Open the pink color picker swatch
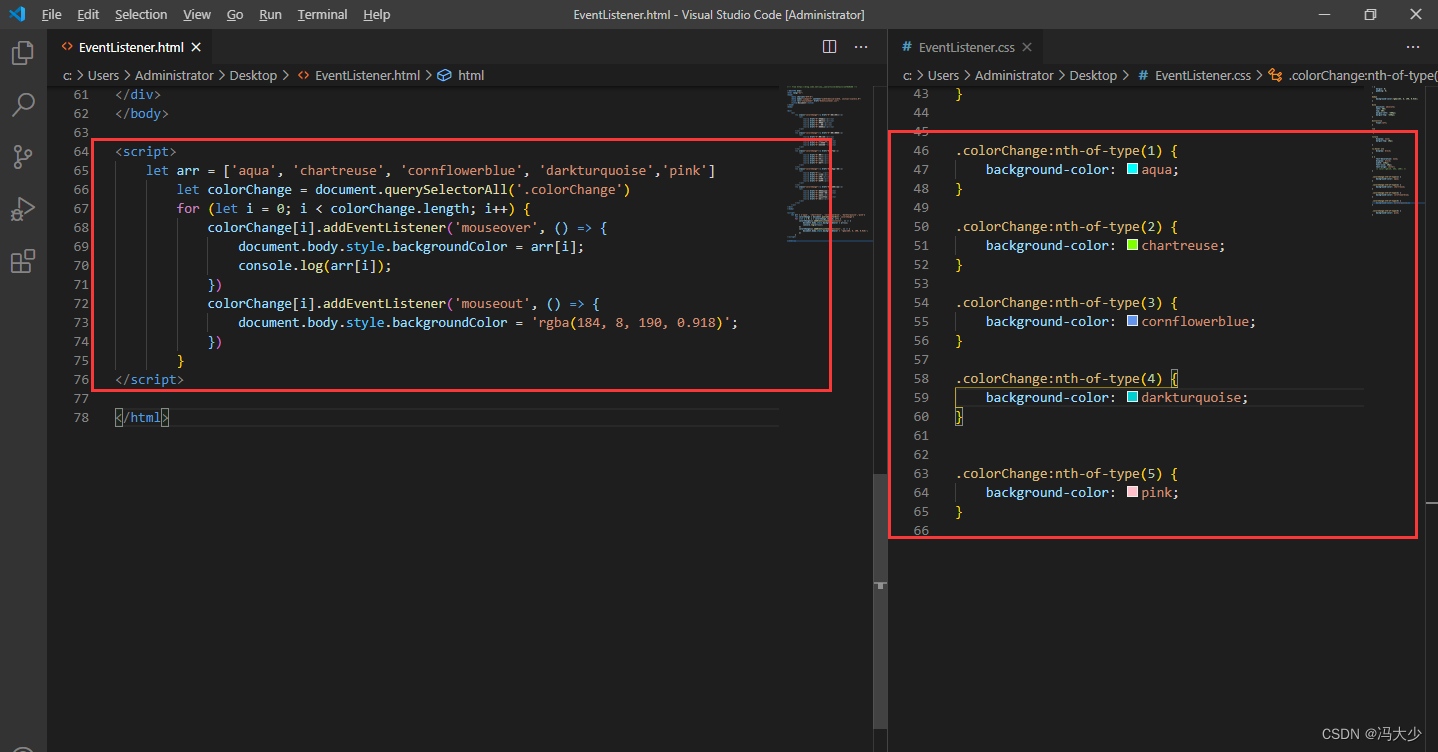Viewport: 1438px width, 752px height. click(x=1132, y=492)
